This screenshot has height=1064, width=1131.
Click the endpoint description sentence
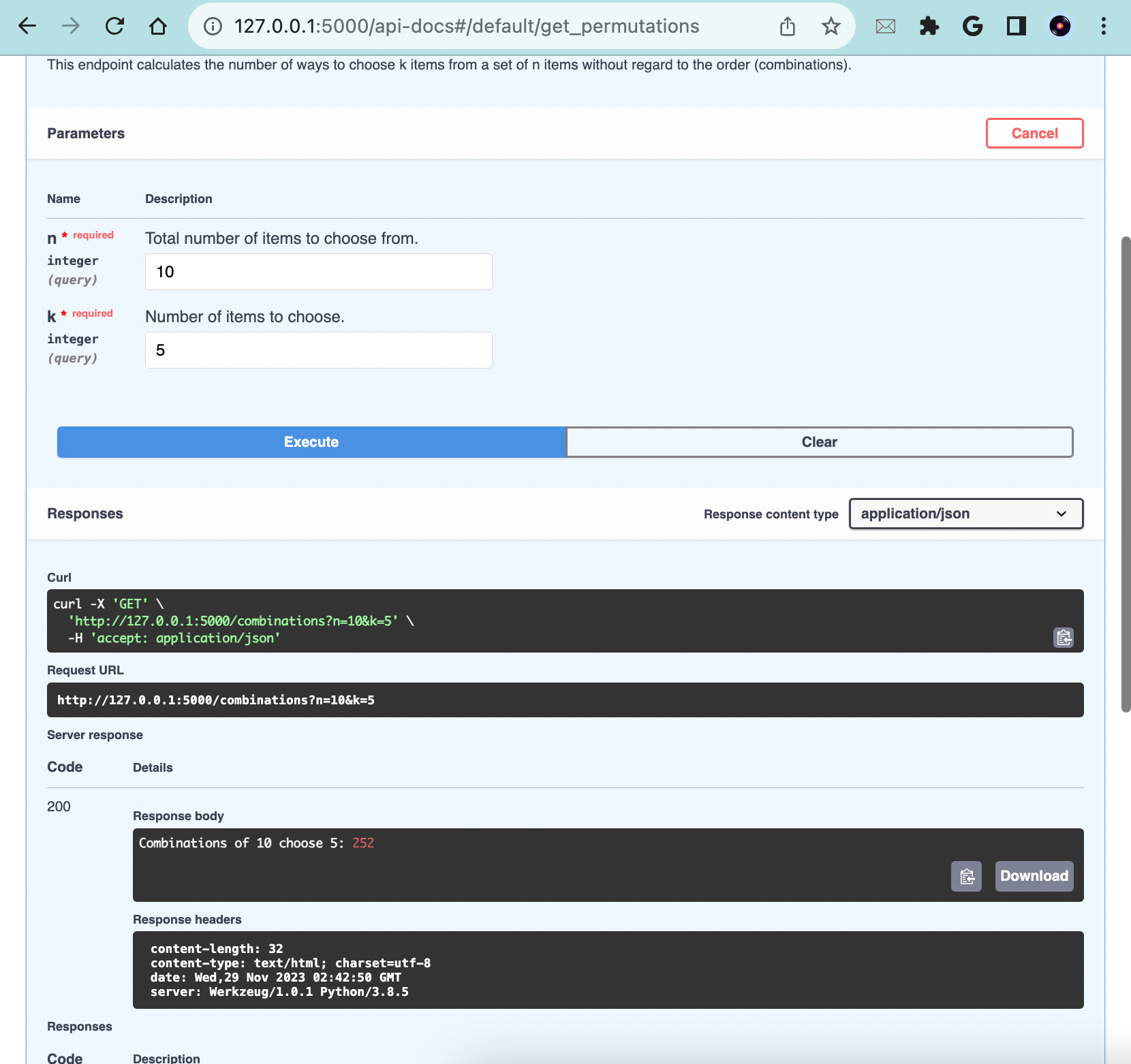coord(449,65)
